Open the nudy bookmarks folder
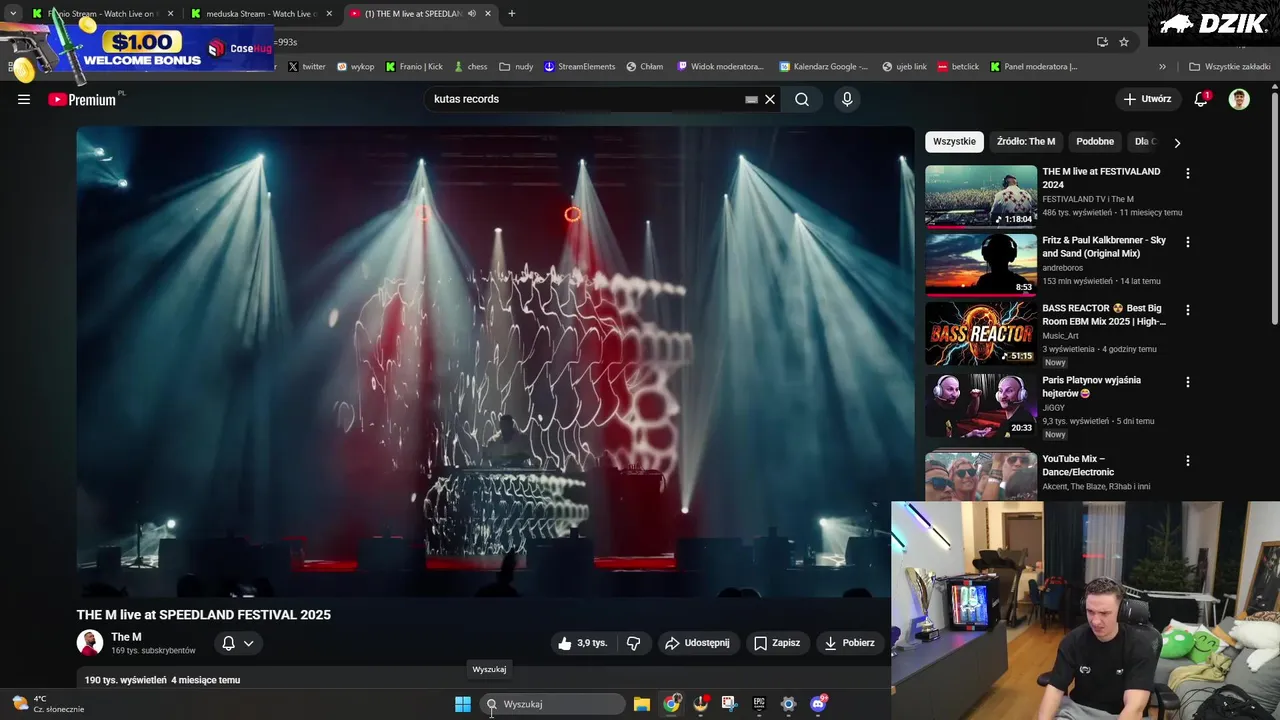Viewport: 1280px width, 720px height. coord(517,67)
